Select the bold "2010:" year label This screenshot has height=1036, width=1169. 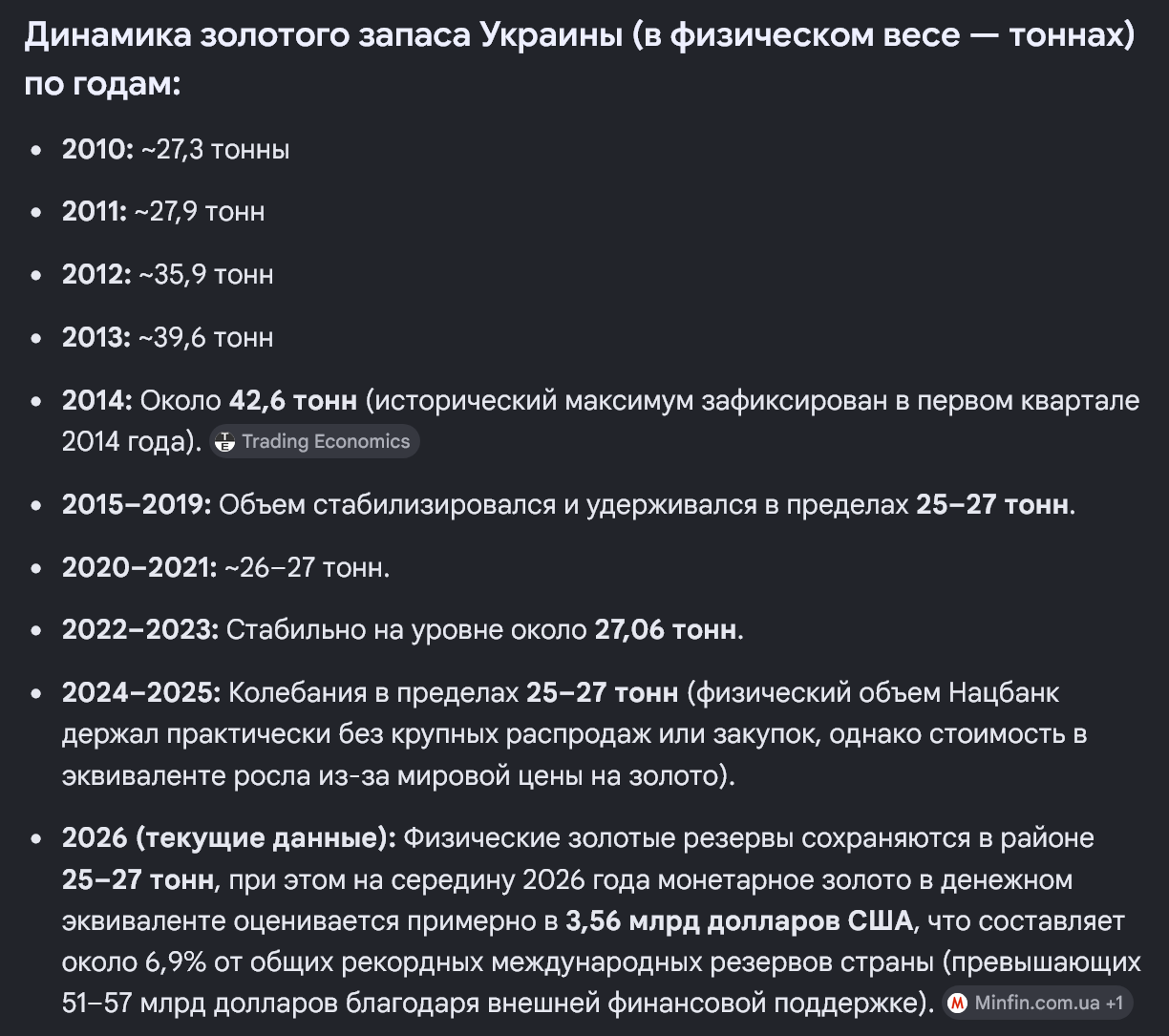(x=98, y=149)
